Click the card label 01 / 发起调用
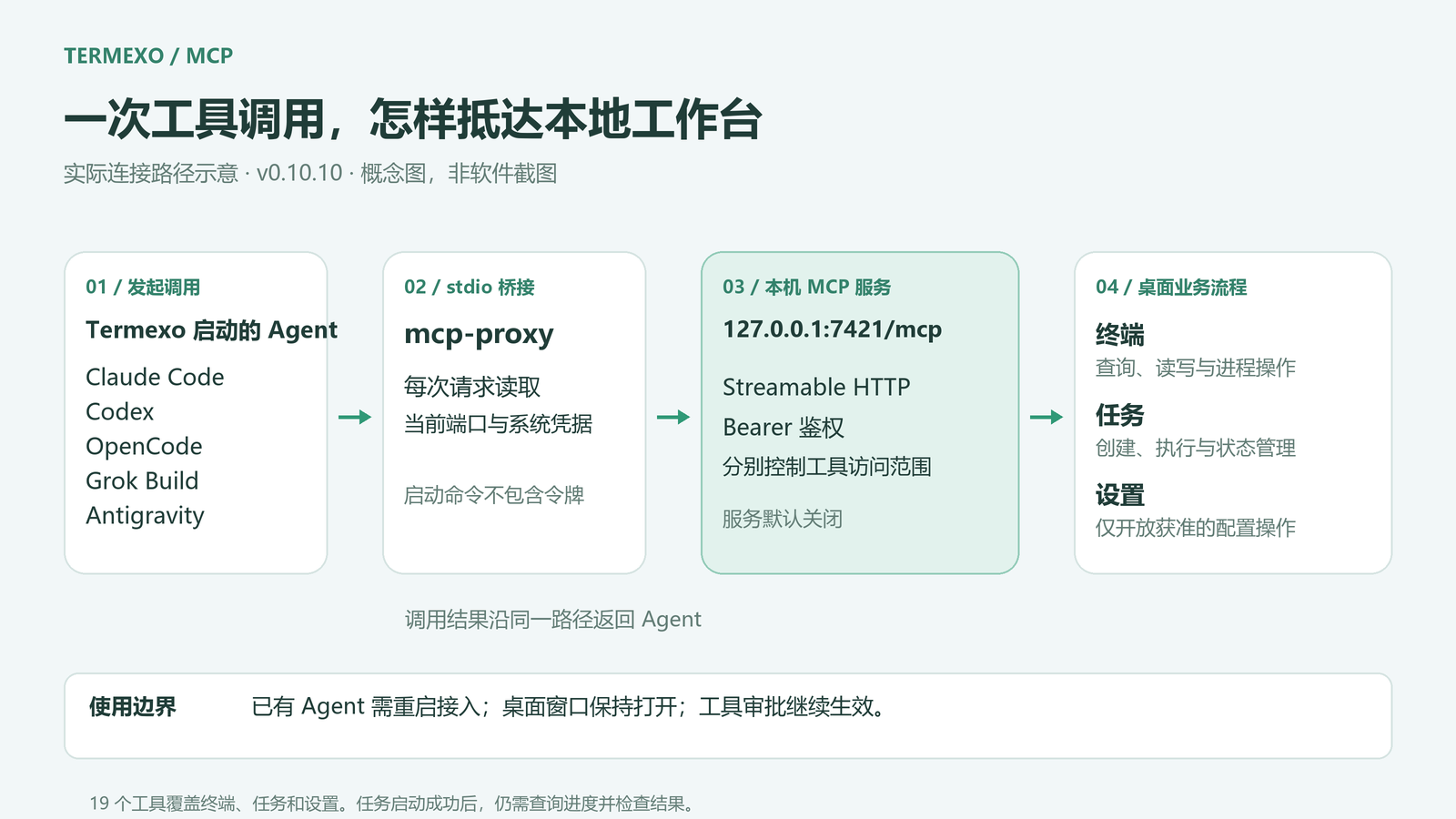Screen dimensions: 1456x819 pos(143,287)
